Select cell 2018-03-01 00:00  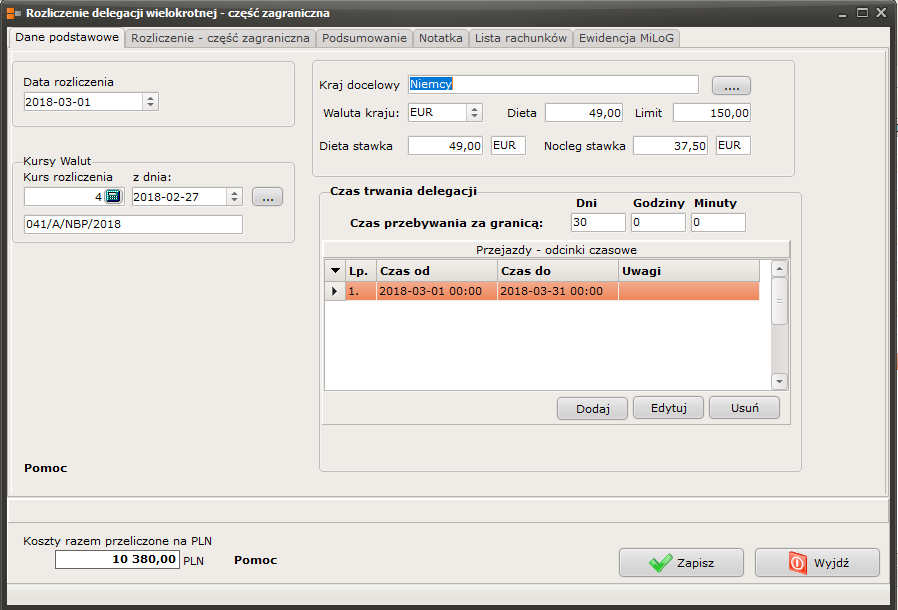pos(436,291)
